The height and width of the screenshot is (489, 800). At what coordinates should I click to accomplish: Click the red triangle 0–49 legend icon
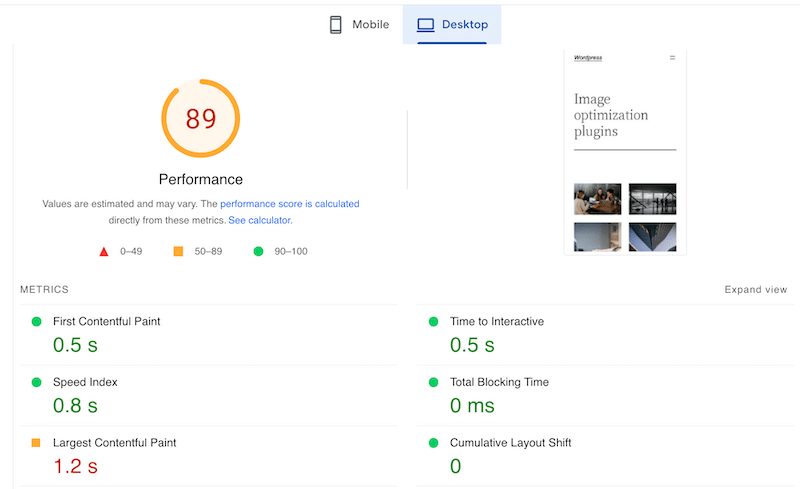pos(103,251)
